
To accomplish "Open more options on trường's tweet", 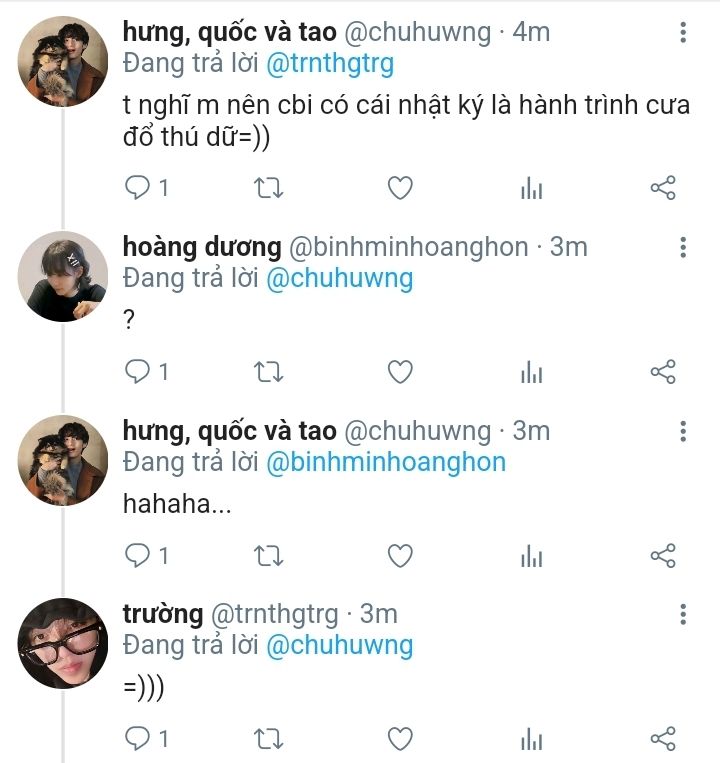I will (x=683, y=614).
